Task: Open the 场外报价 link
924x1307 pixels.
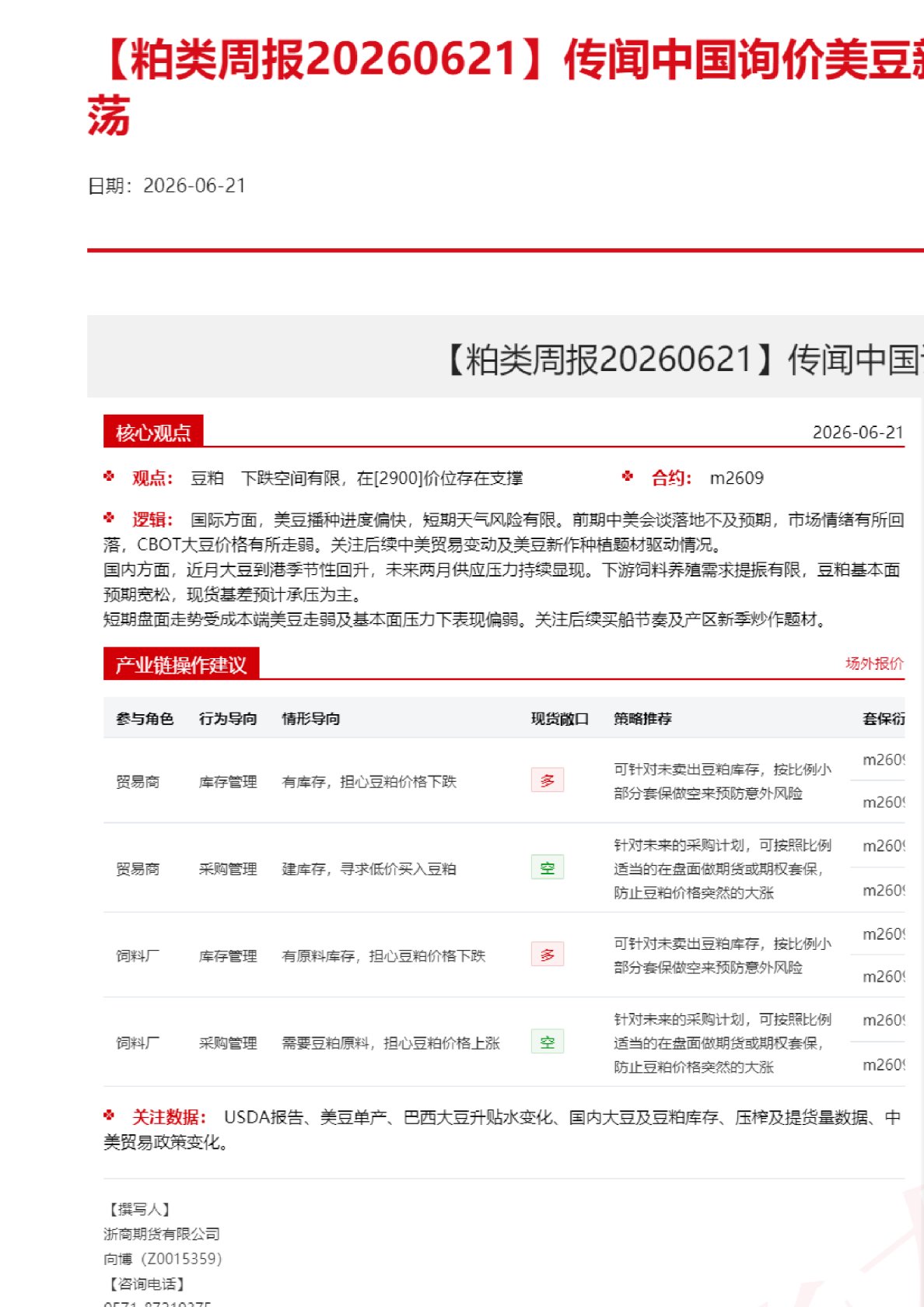Action: [x=874, y=664]
